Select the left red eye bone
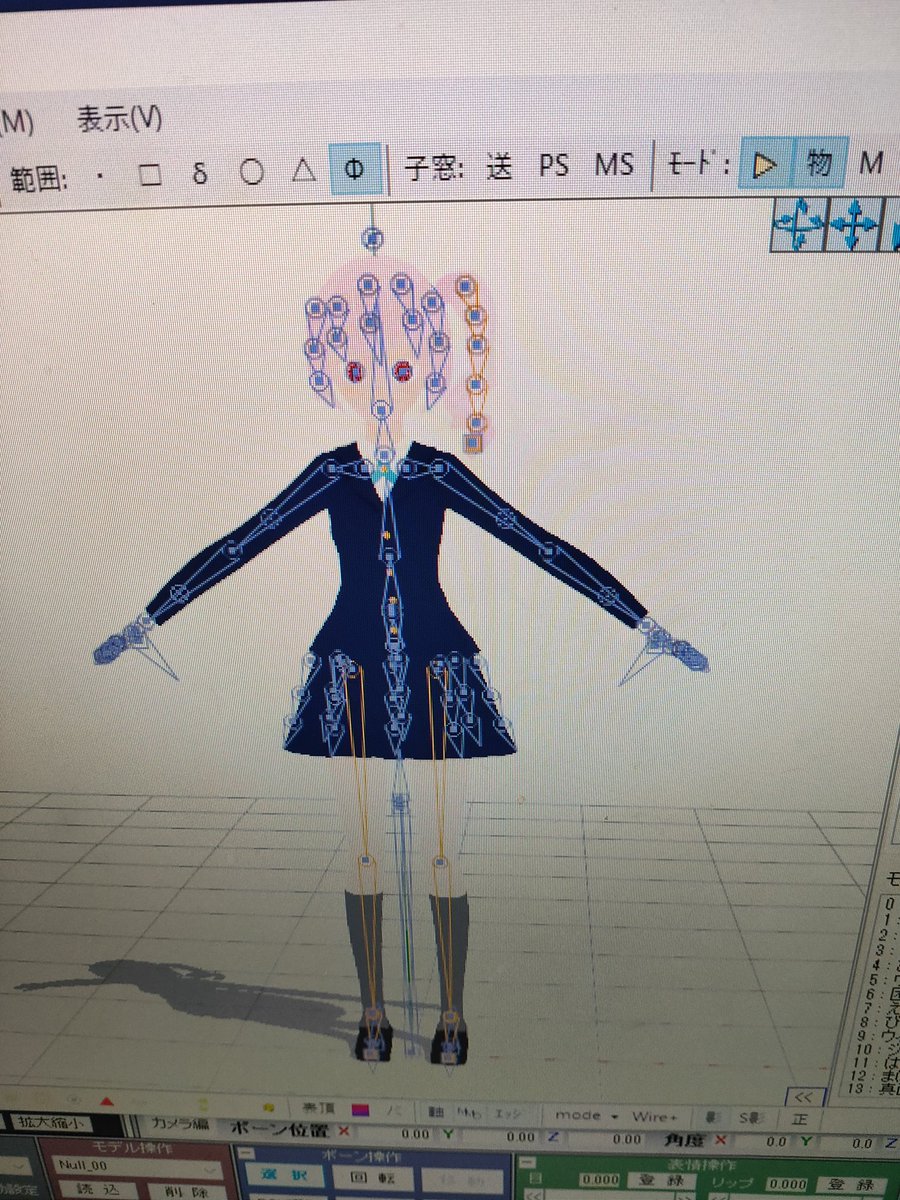The height and width of the screenshot is (1200, 900). pos(355,372)
